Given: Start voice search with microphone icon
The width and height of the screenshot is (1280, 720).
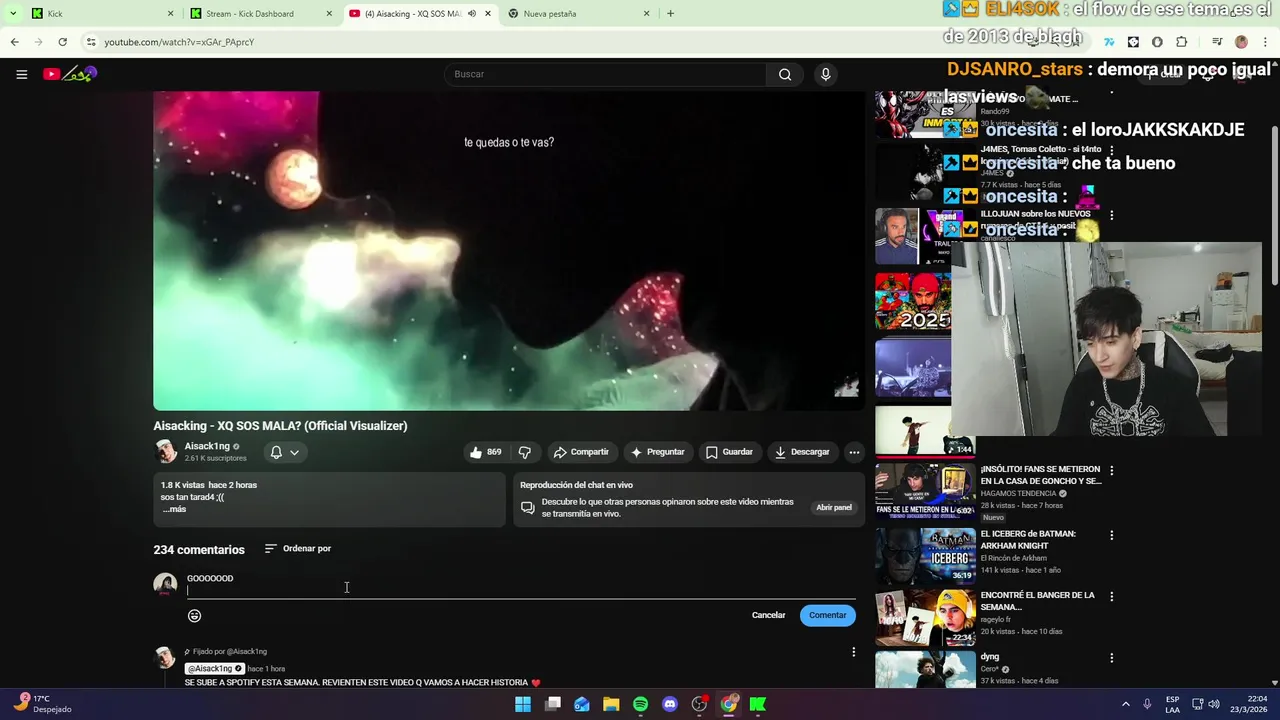Looking at the screenshot, I should coord(825,74).
